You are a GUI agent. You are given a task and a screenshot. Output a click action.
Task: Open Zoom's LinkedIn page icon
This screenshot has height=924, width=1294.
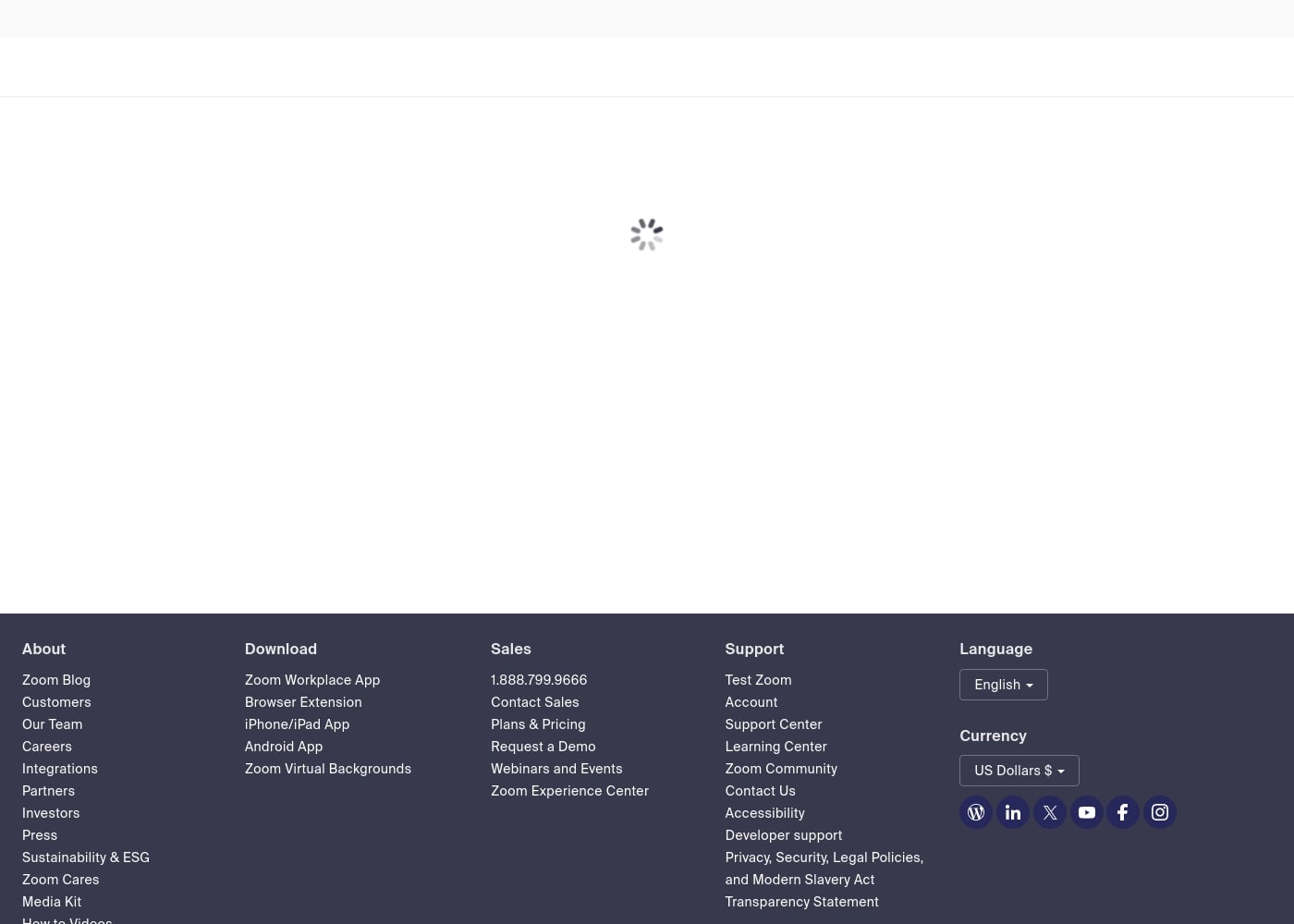tap(1013, 812)
